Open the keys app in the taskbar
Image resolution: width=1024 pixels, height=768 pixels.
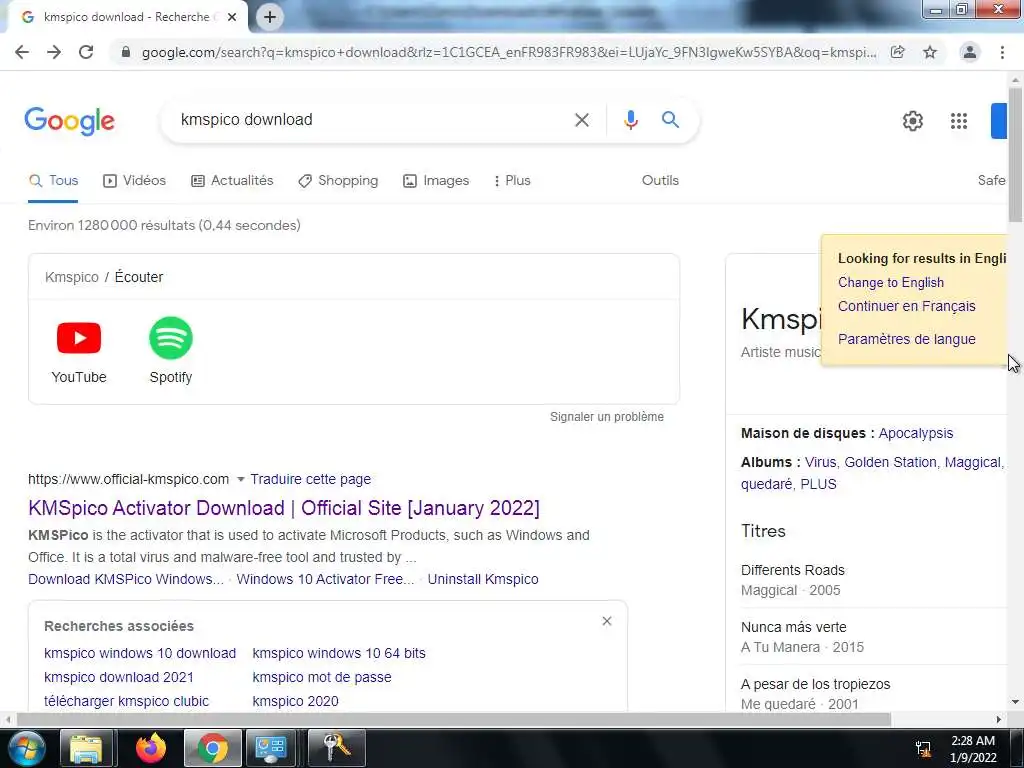click(x=336, y=748)
